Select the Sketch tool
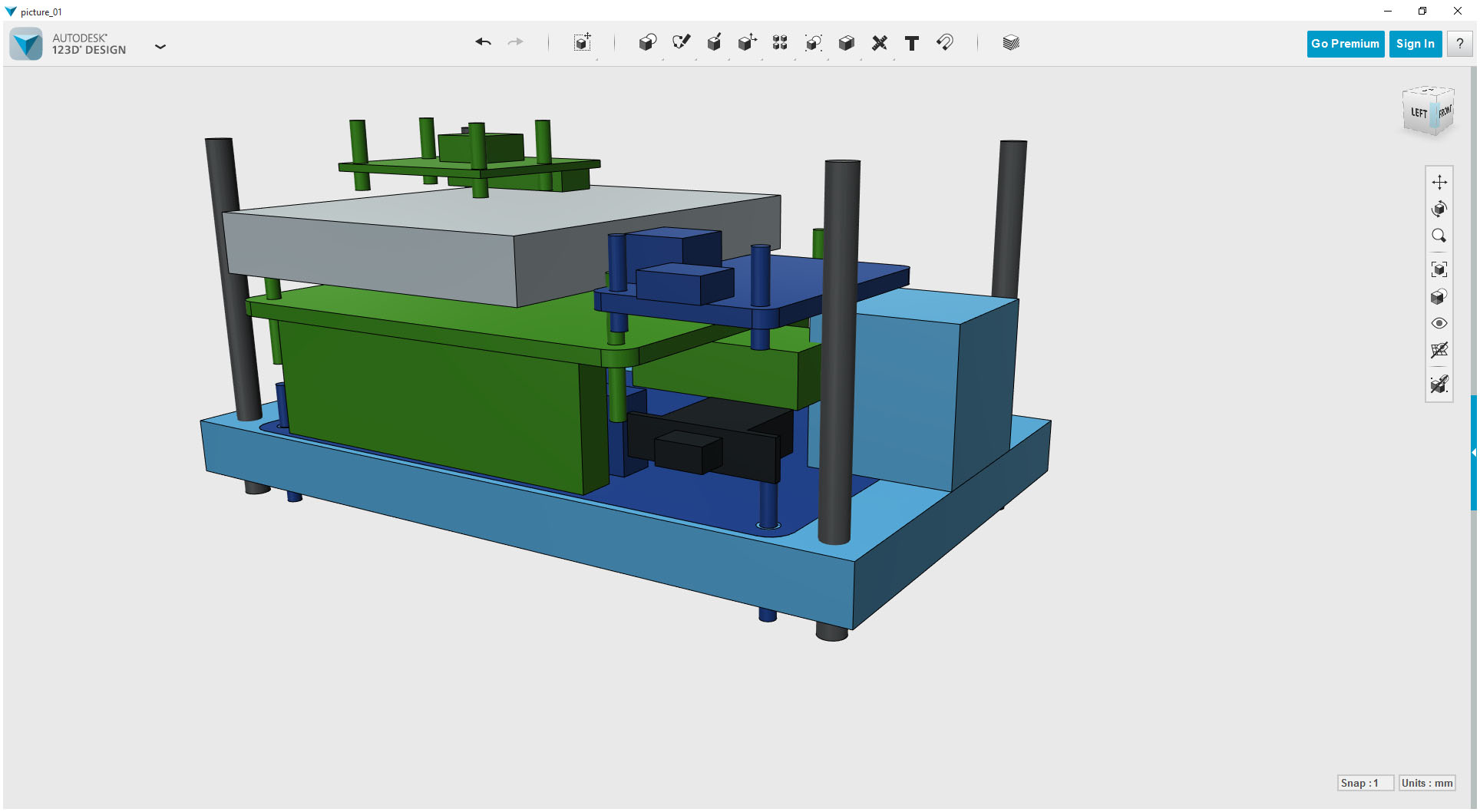The height and width of the screenshot is (812, 1480). point(681,43)
